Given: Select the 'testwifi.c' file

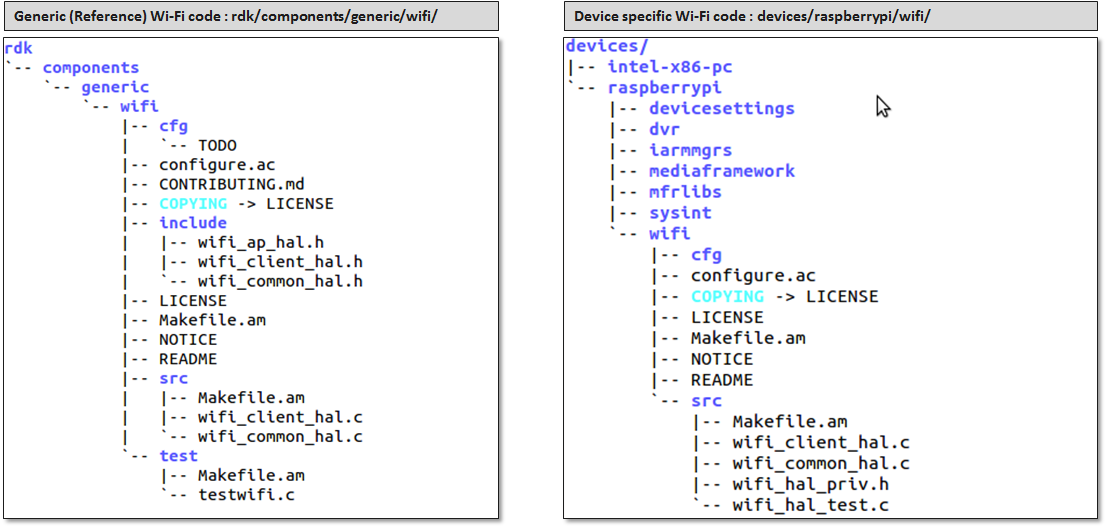Looking at the screenshot, I should point(246,495).
